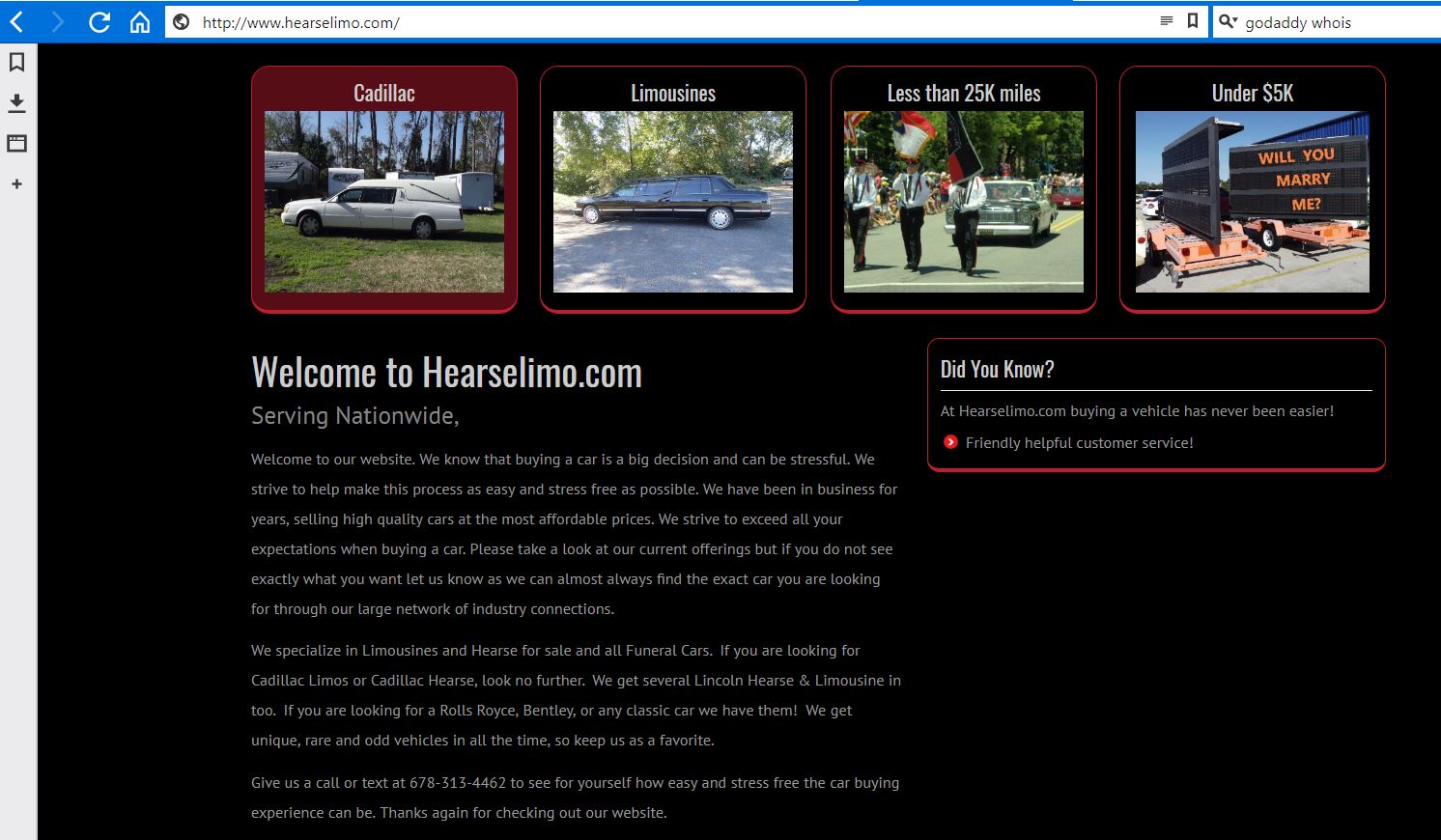Click the parade marching photo
The width and height of the screenshot is (1441, 840).
pyautogui.click(x=964, y=202)
